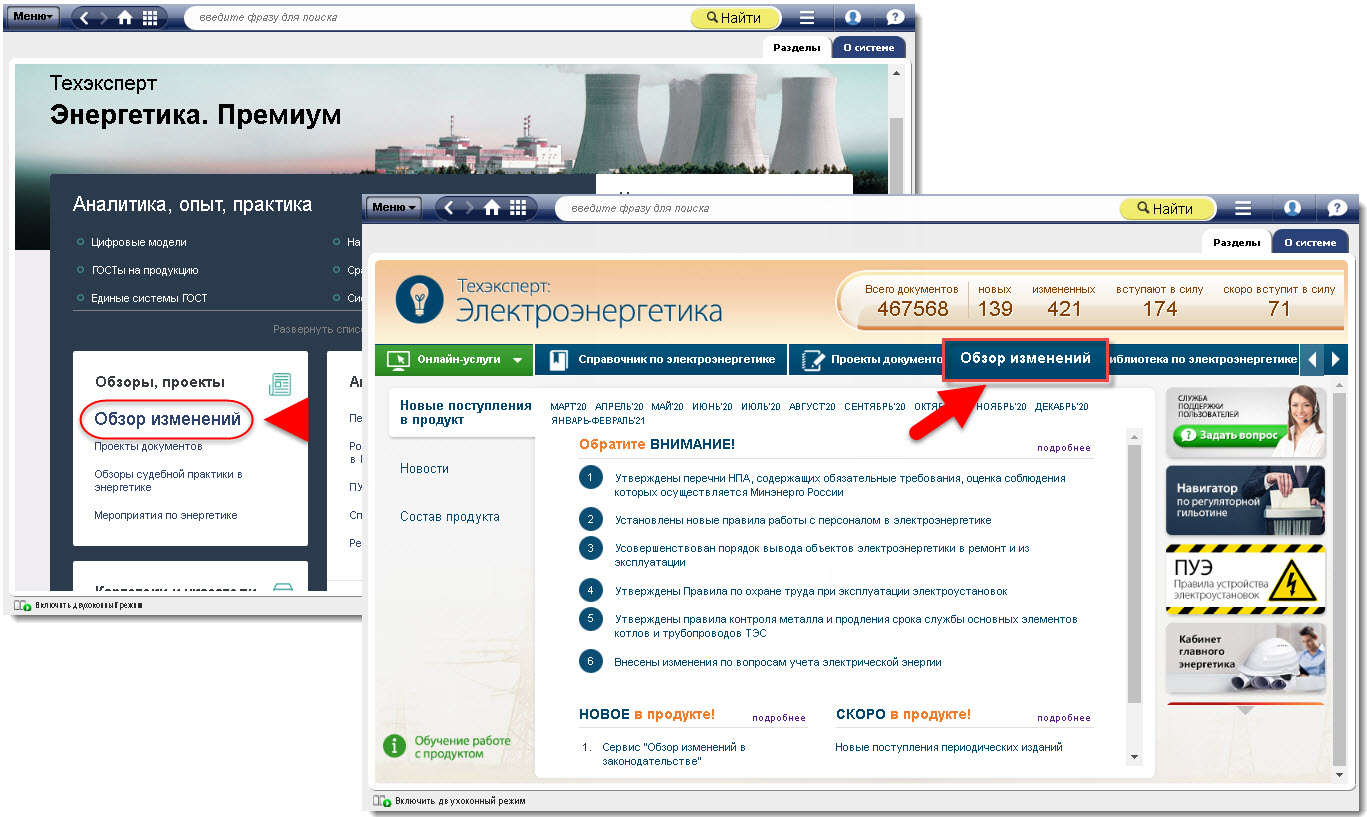Open the help question mark icon in the front window

point(1337,208)
